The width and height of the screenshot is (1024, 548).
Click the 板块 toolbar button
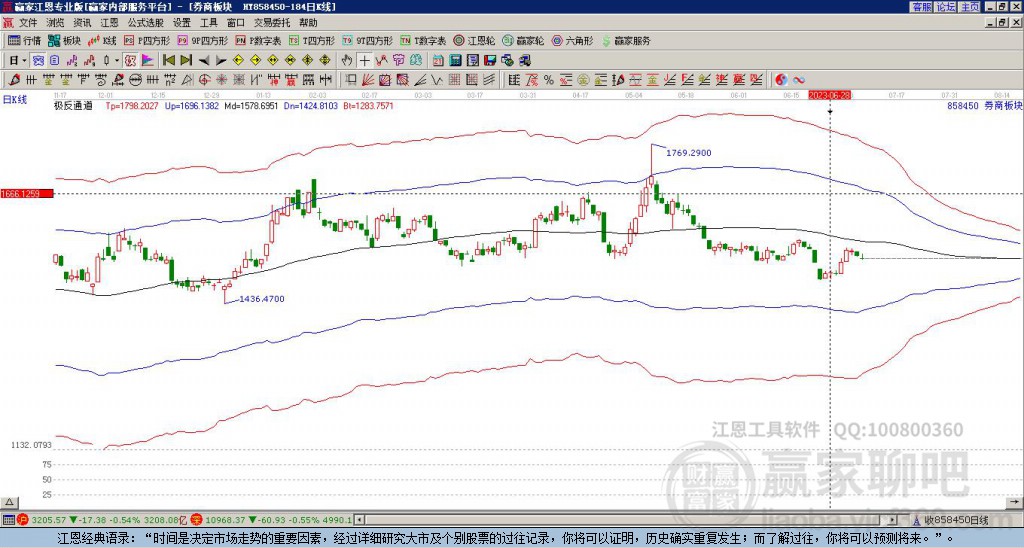click(x=64, y=40)
